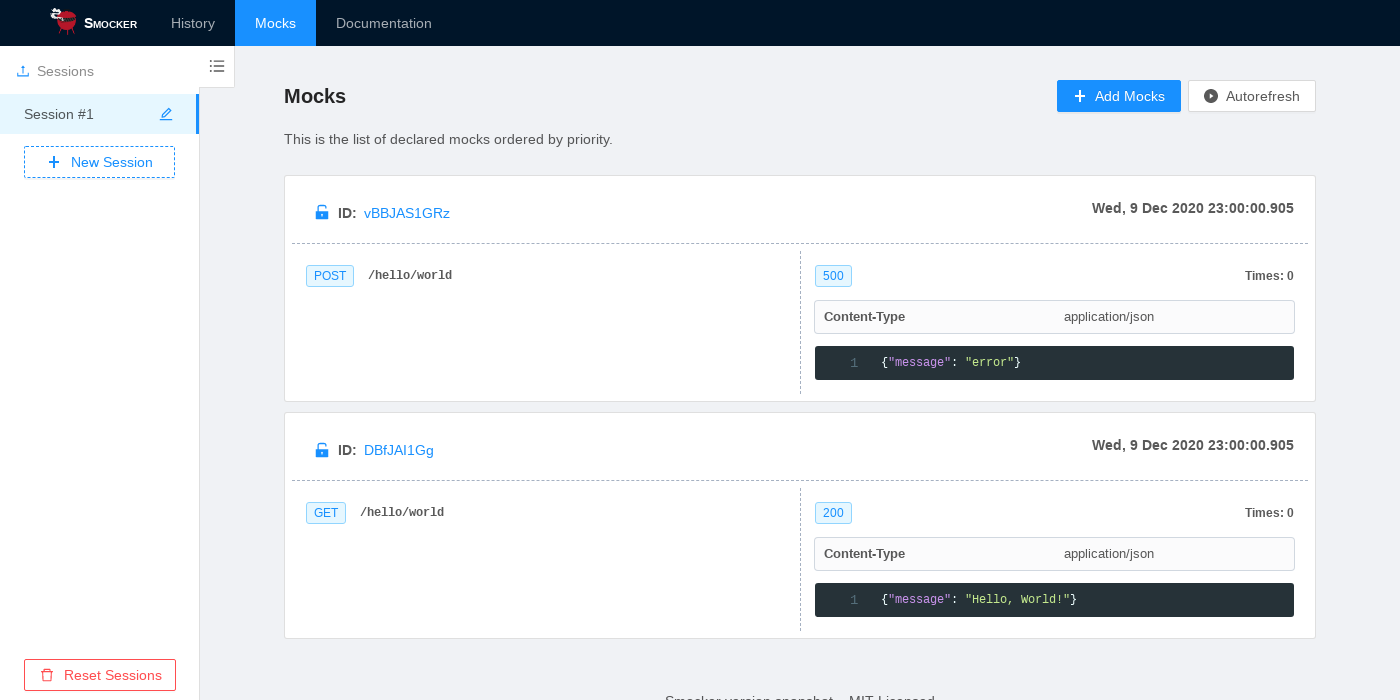The width and height of the screenshot is (1400, 700).
Task: Toggle lock on mock DBfJAI1Gg
Action: pos(322,450)
